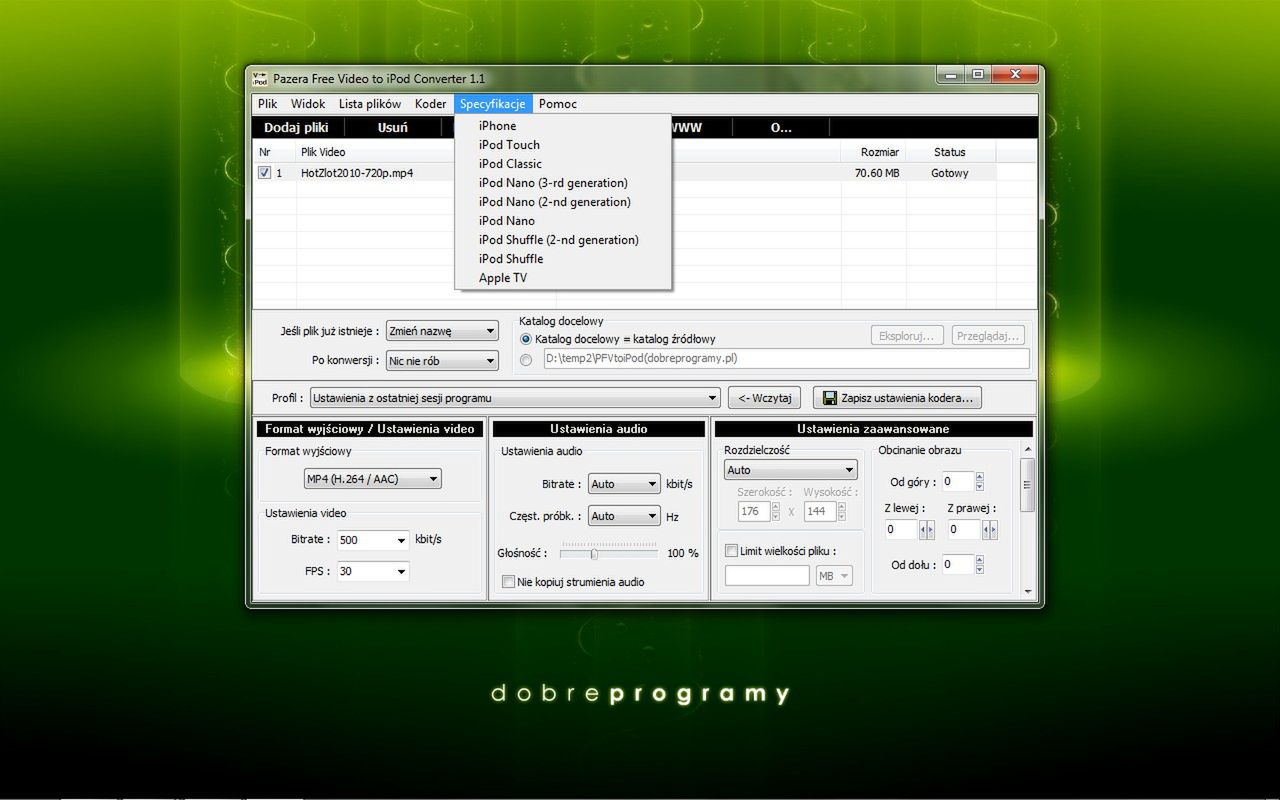1280x800 pixels.
Task: Click Od dołu spinner arrows
Action: pyautogui.click(x=980, y=565)
